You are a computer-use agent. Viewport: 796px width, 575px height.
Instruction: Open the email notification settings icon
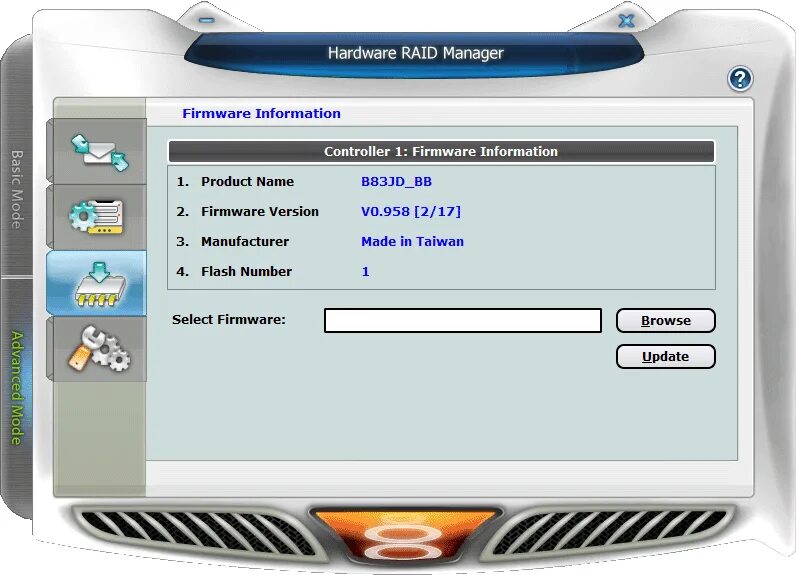point(100,152)
